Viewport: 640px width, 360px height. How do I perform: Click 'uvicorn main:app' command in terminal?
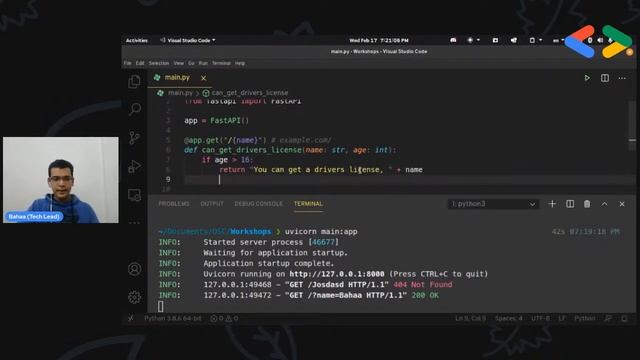[x=321, y=231]
